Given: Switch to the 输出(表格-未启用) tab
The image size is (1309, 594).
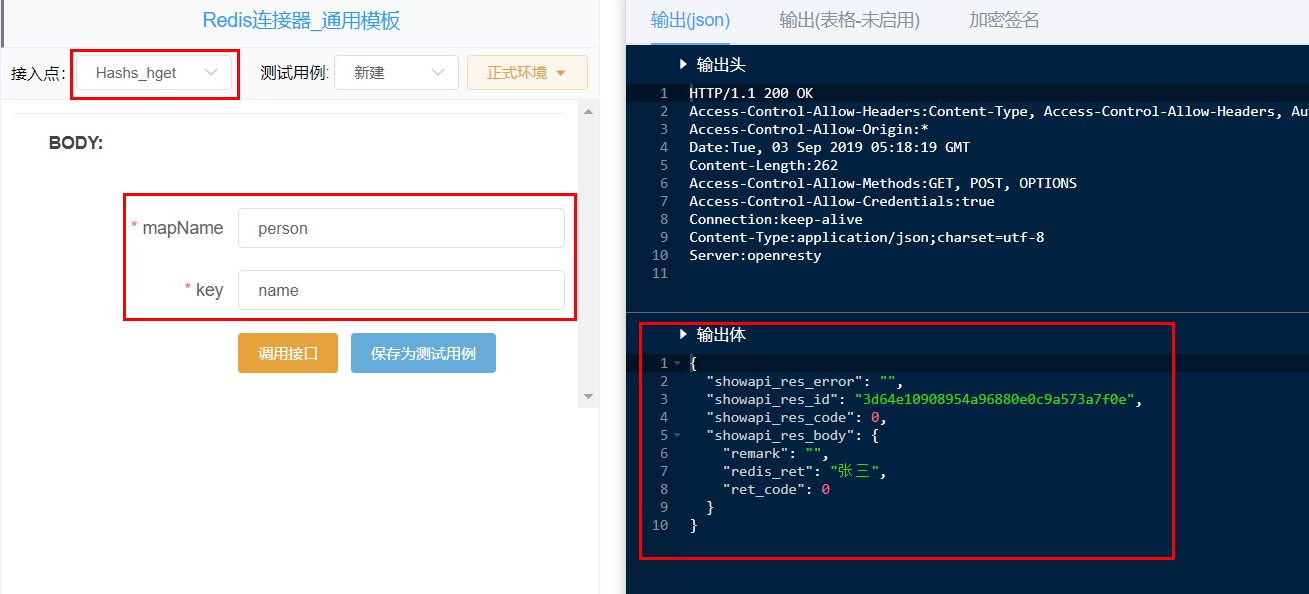Looking at the screenshot, I should [849, 20].
